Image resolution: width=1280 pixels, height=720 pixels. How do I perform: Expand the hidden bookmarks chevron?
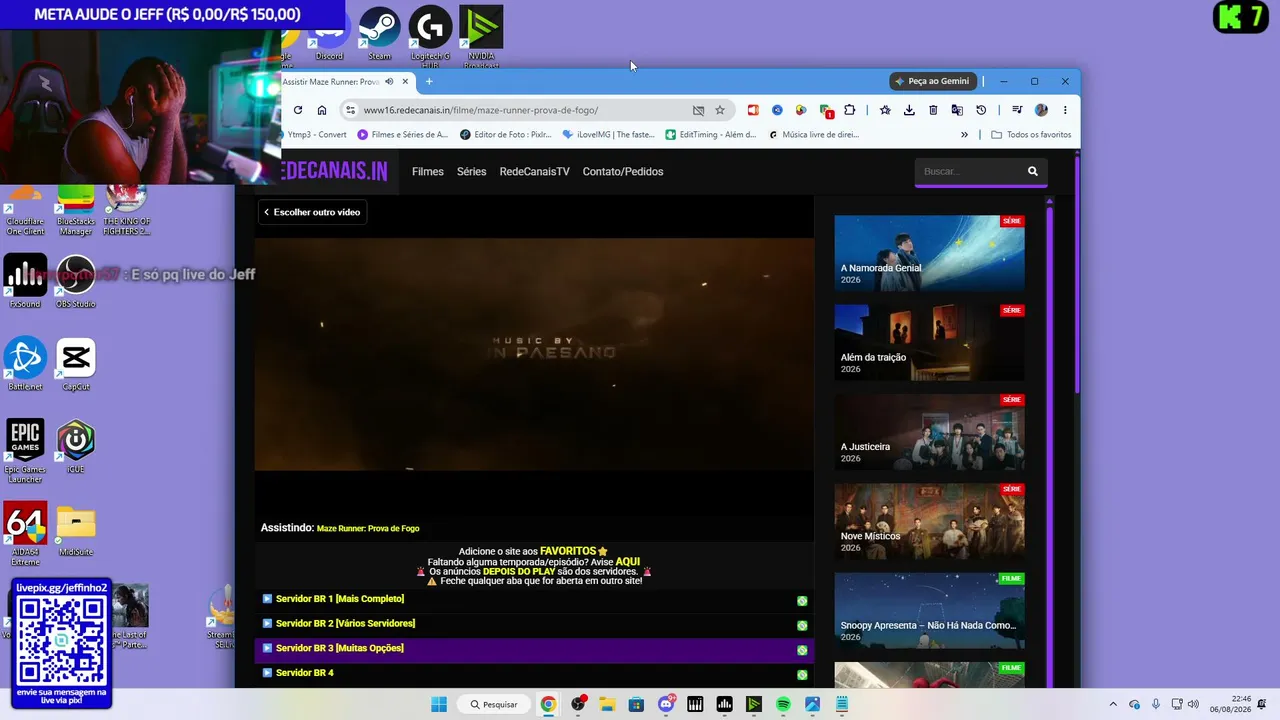pyautogui.click(x=964, y=134)
